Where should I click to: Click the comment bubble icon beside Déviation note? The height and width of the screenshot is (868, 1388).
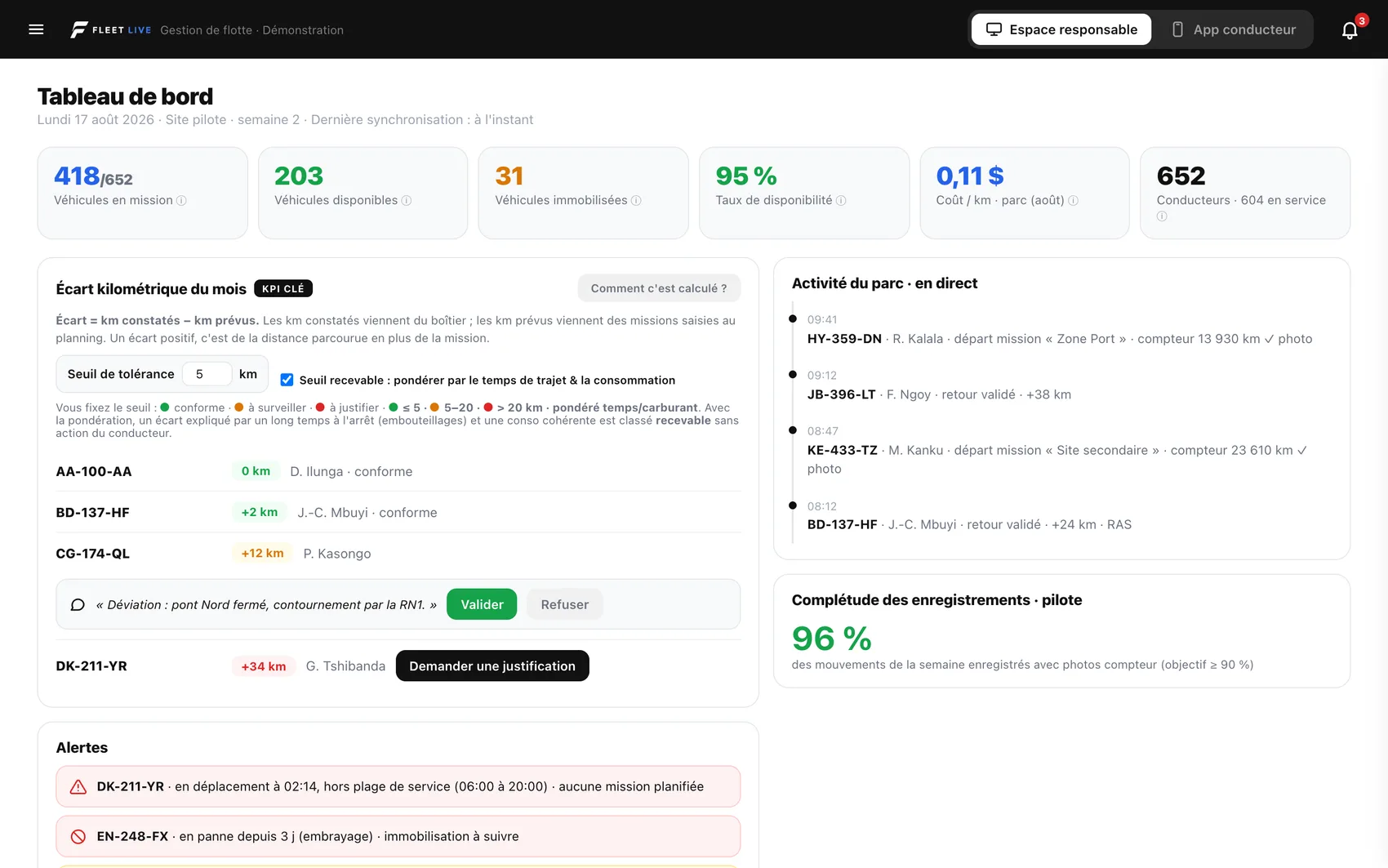pos(78,605)
